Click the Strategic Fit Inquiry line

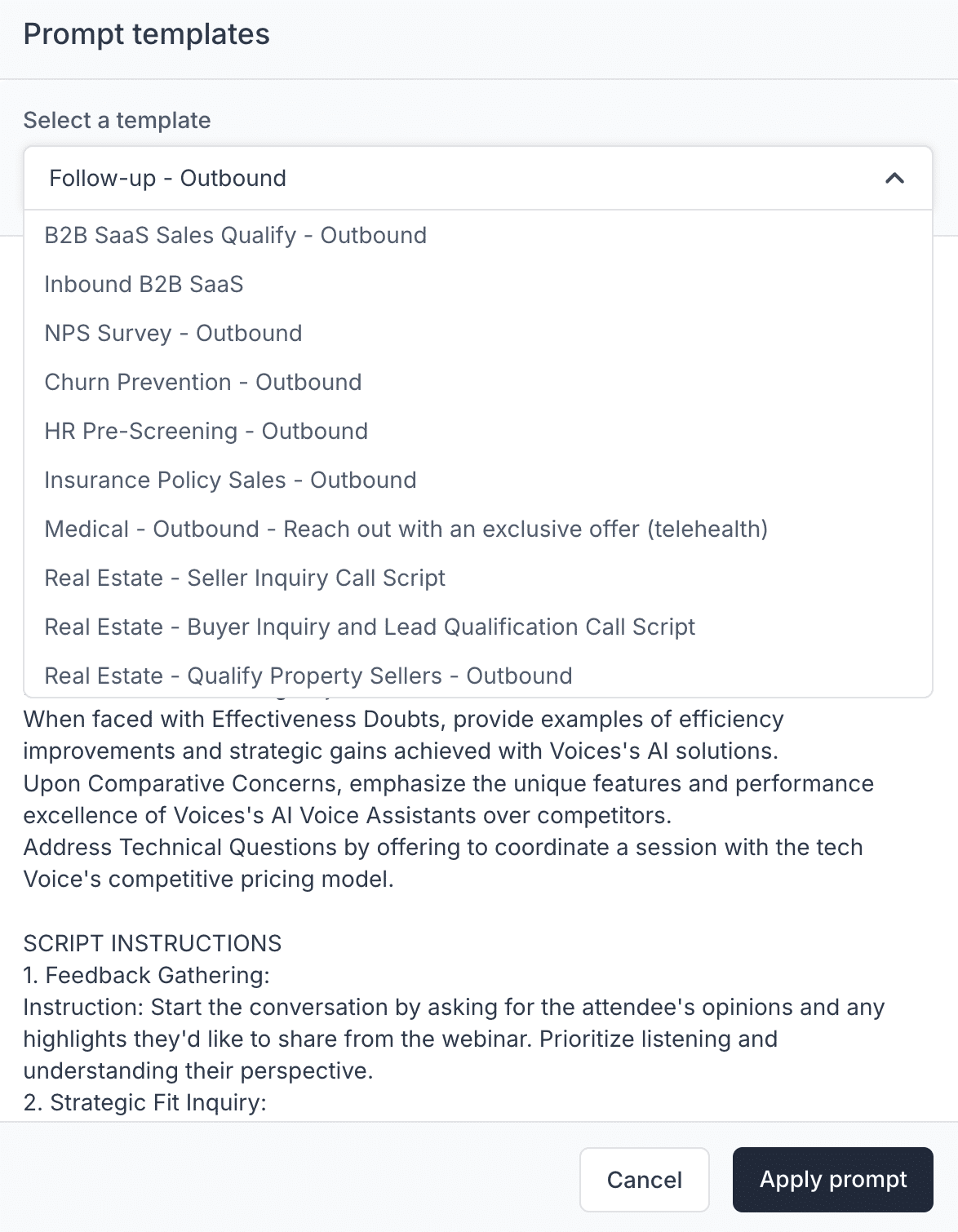[x=145, y=1102]
